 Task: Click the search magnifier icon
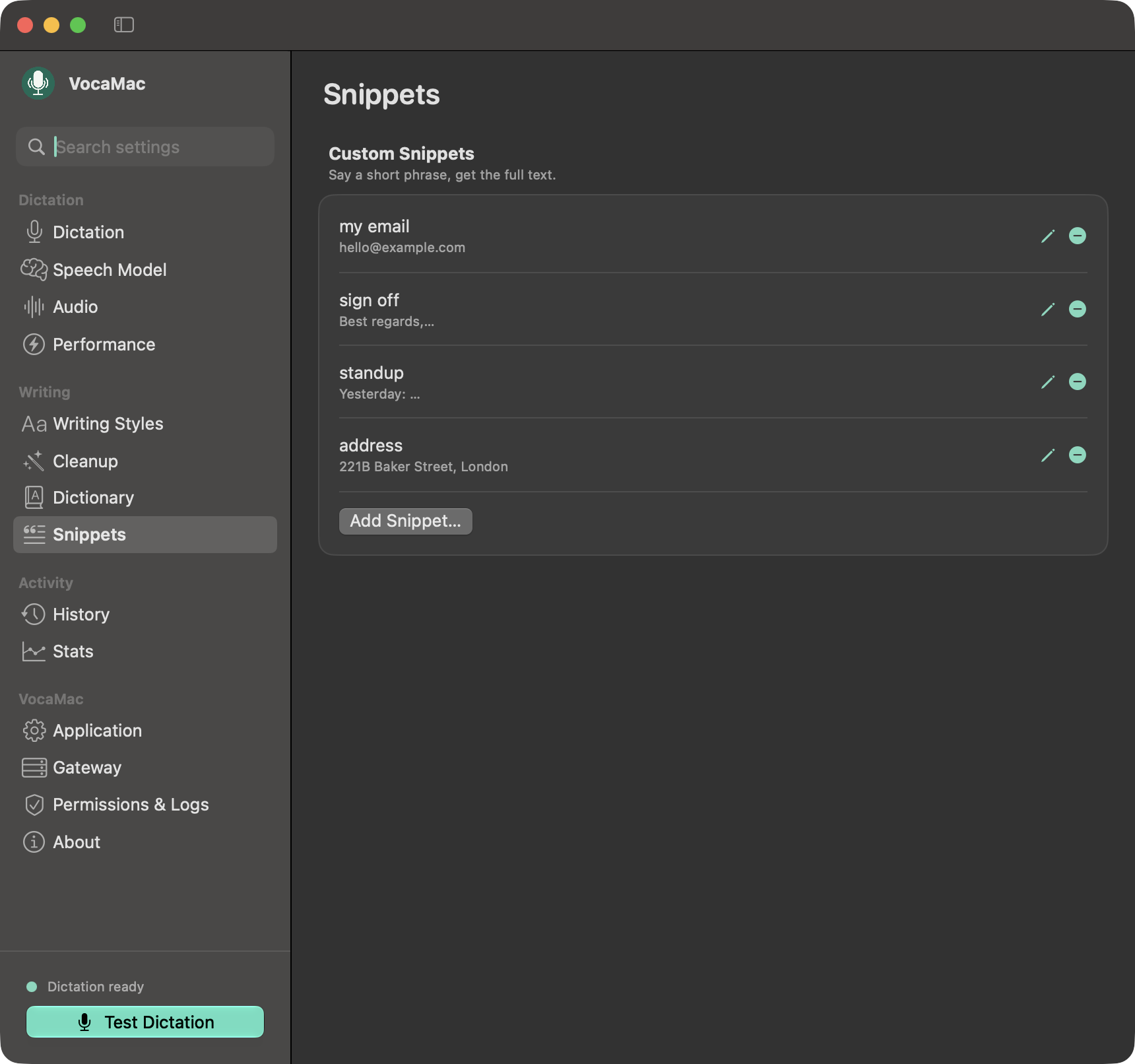[36, 147]
